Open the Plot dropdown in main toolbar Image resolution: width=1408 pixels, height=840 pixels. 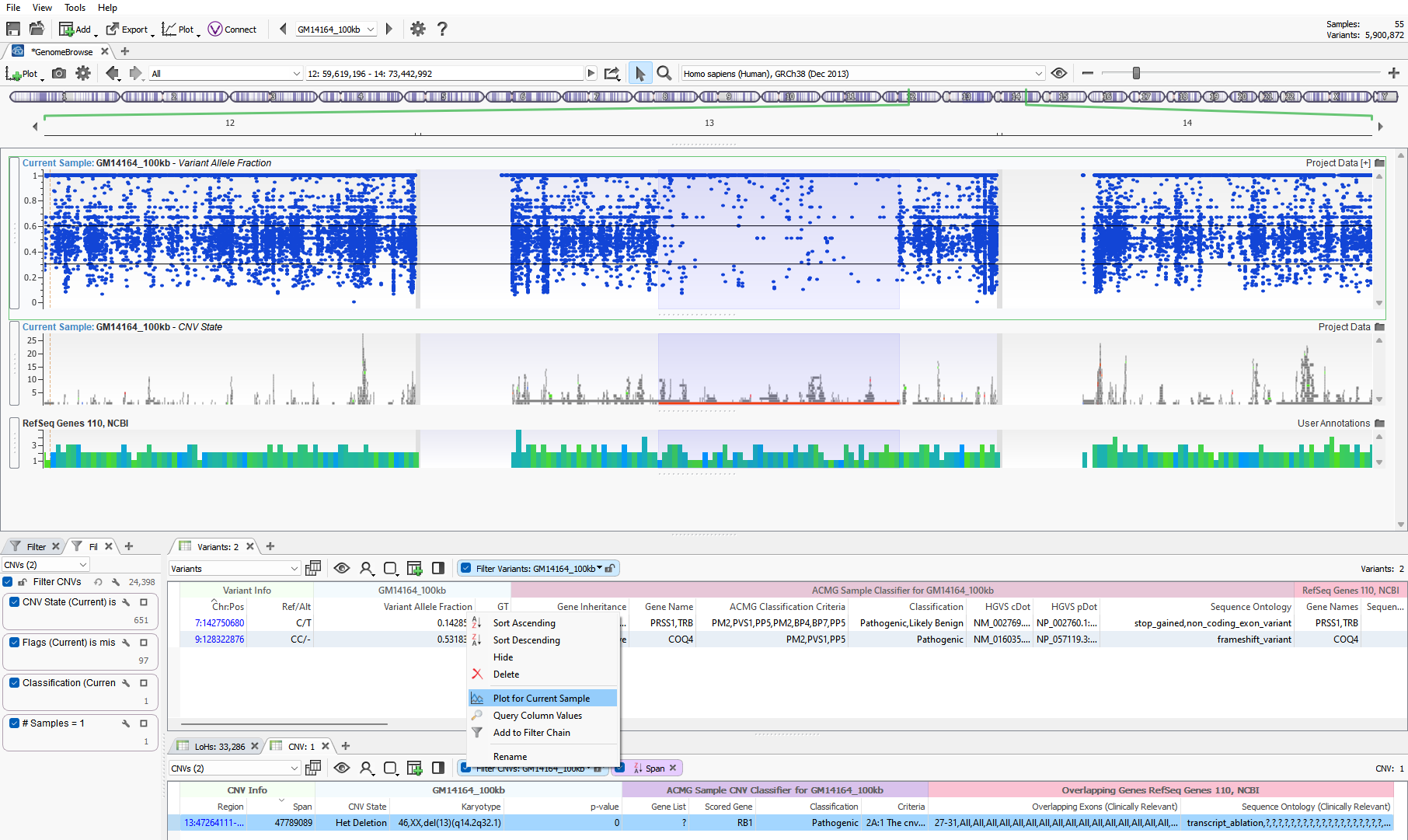pos(181,30)
